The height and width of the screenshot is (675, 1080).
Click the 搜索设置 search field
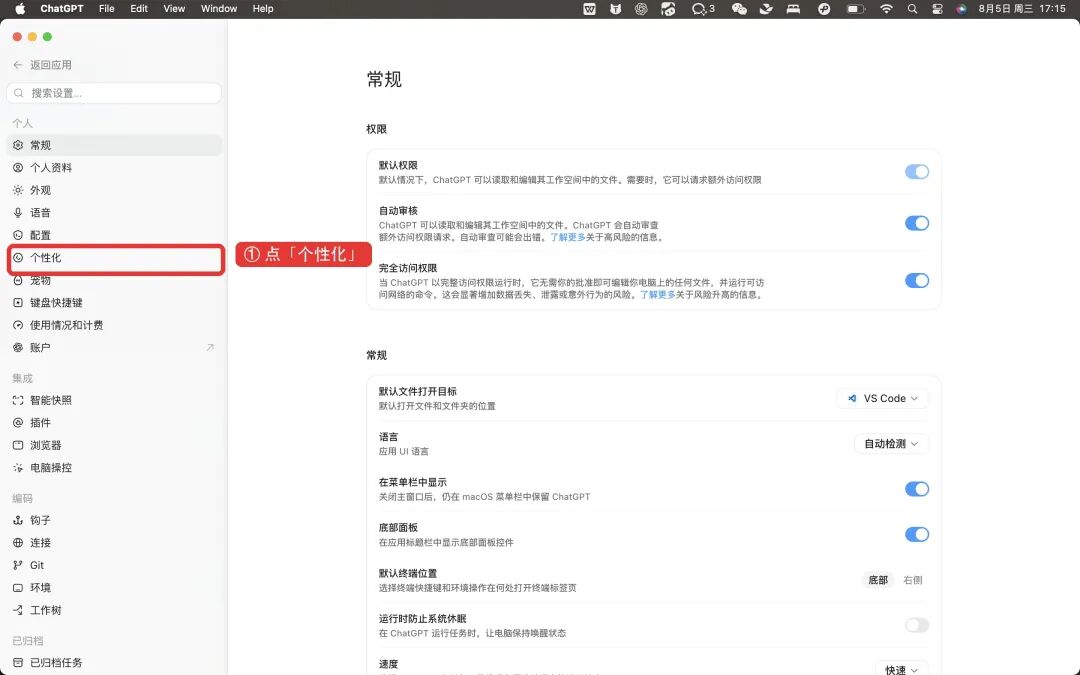[x=114, y=93]
